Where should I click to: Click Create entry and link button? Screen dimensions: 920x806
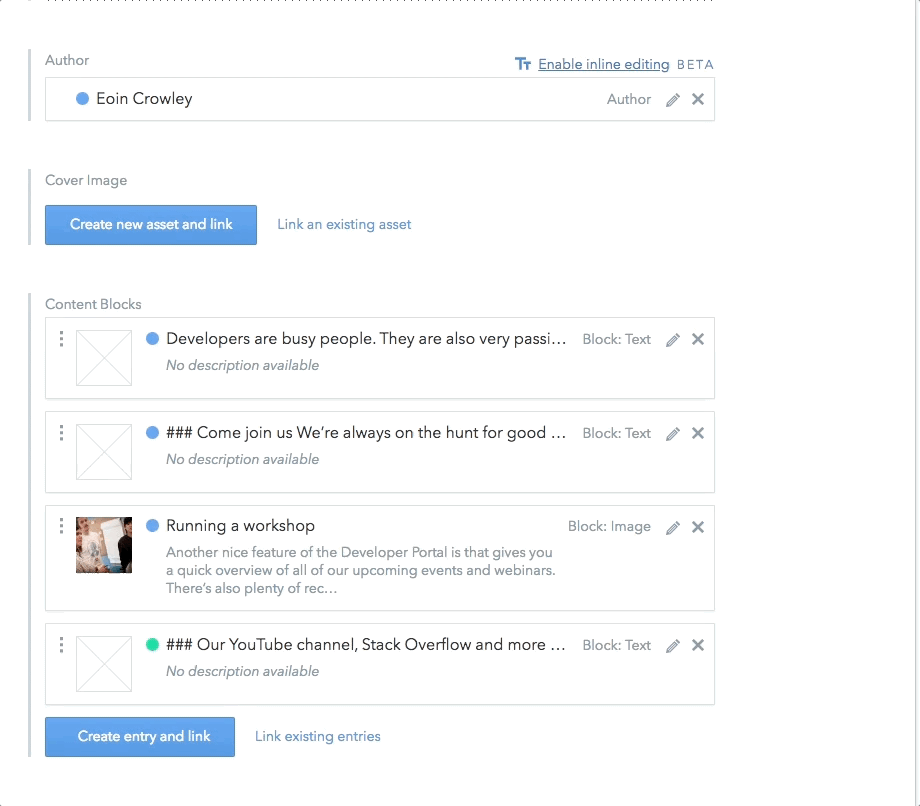[140, 737]
